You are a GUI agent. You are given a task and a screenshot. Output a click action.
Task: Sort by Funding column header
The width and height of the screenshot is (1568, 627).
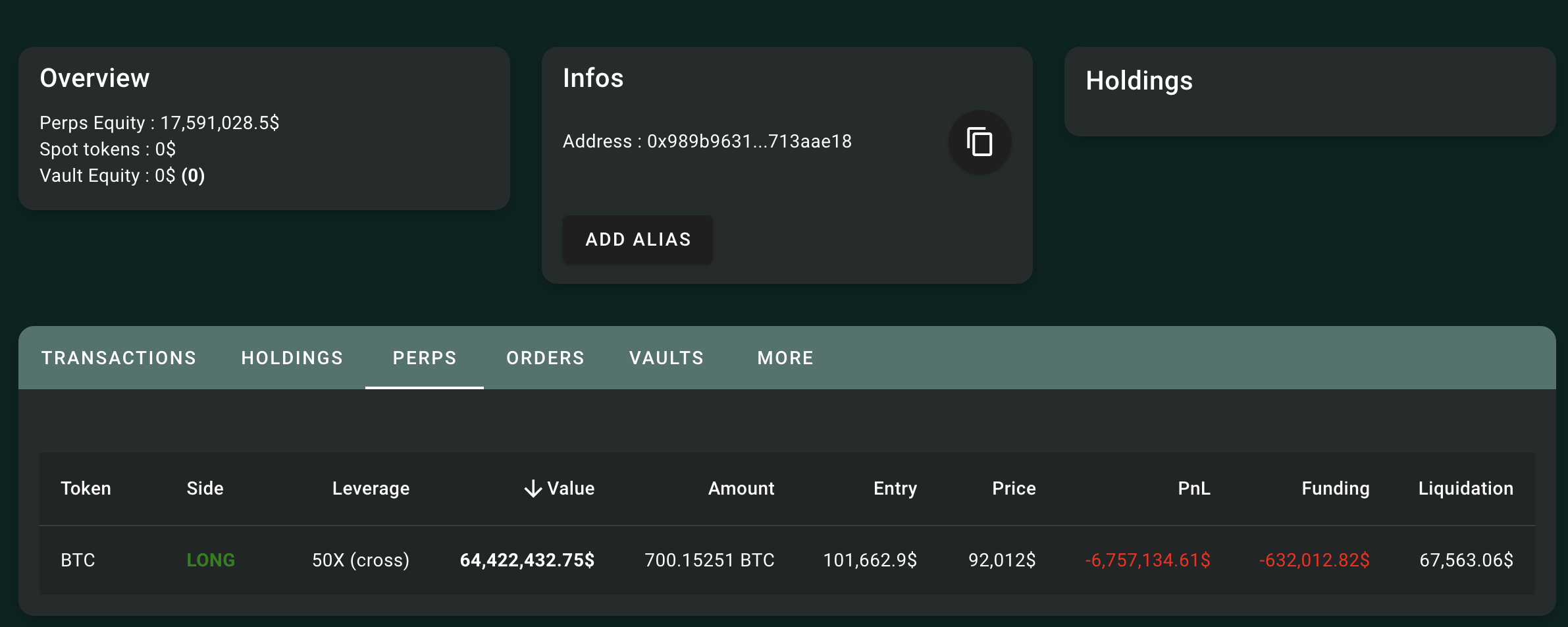(1336, 489)
